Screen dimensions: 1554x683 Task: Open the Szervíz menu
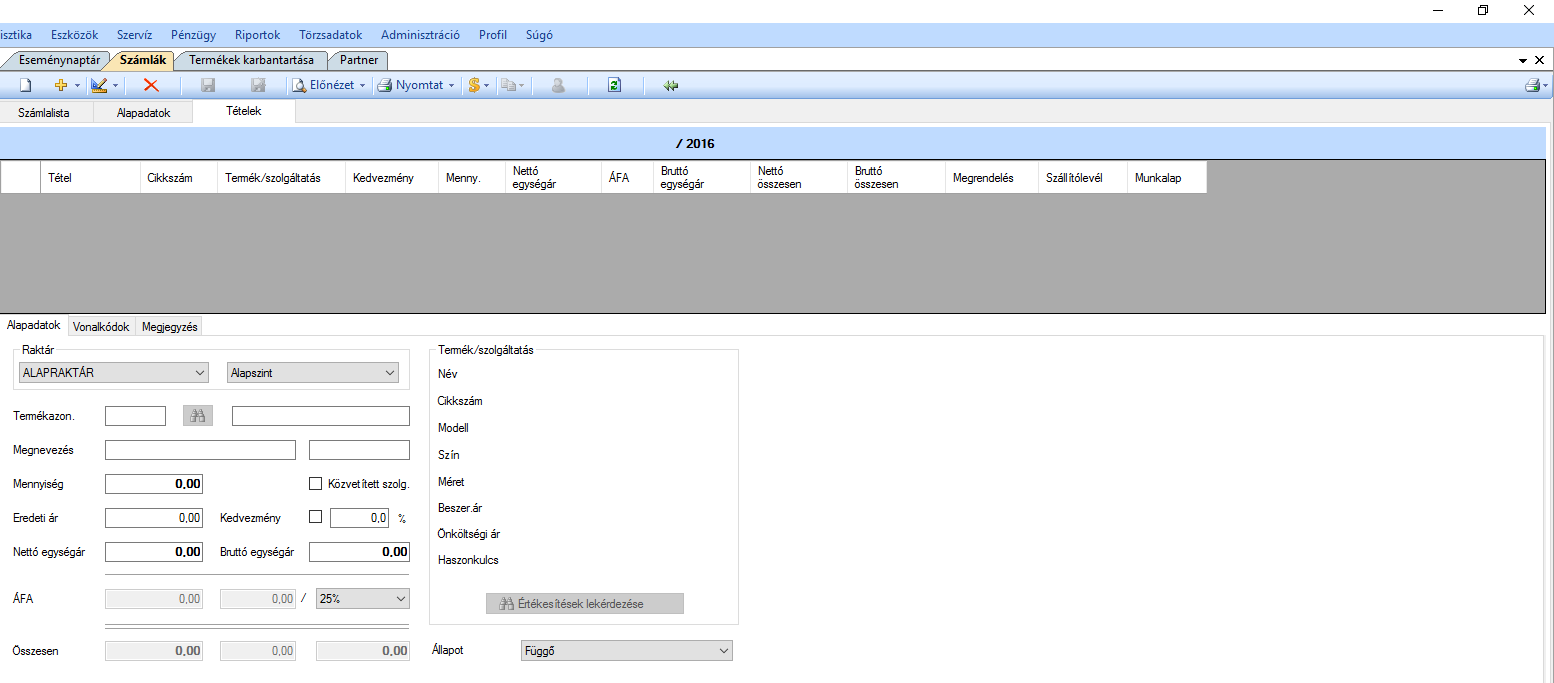[x=135, y=35]
